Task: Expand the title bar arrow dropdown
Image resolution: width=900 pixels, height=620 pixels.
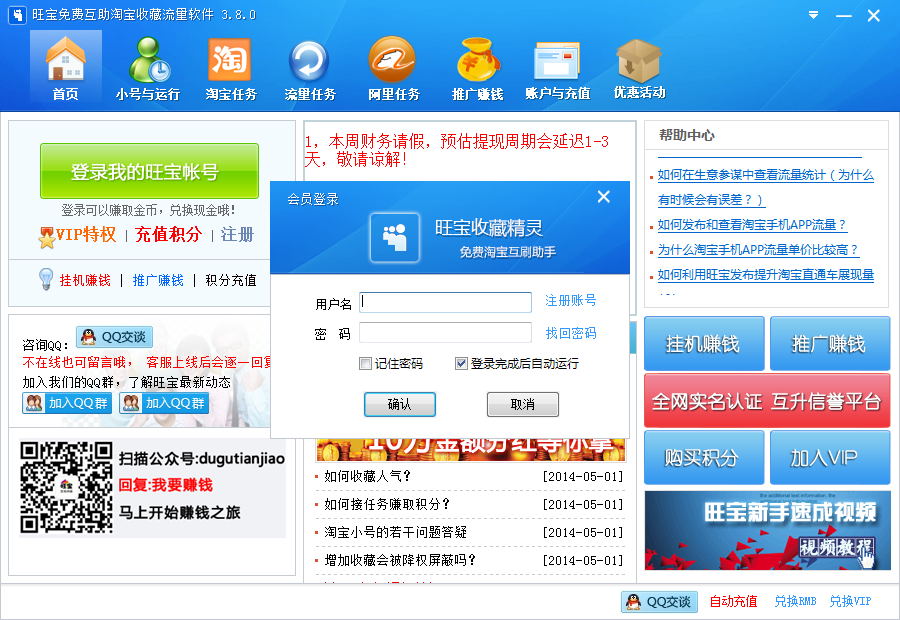Action: (x=811, y=16)
